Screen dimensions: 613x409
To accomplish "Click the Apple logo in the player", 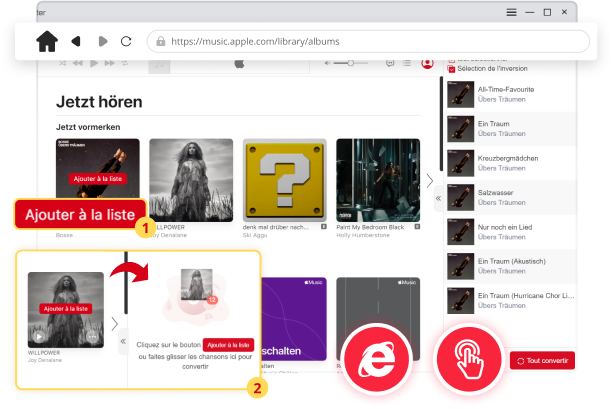I will (x=239, y=64).
